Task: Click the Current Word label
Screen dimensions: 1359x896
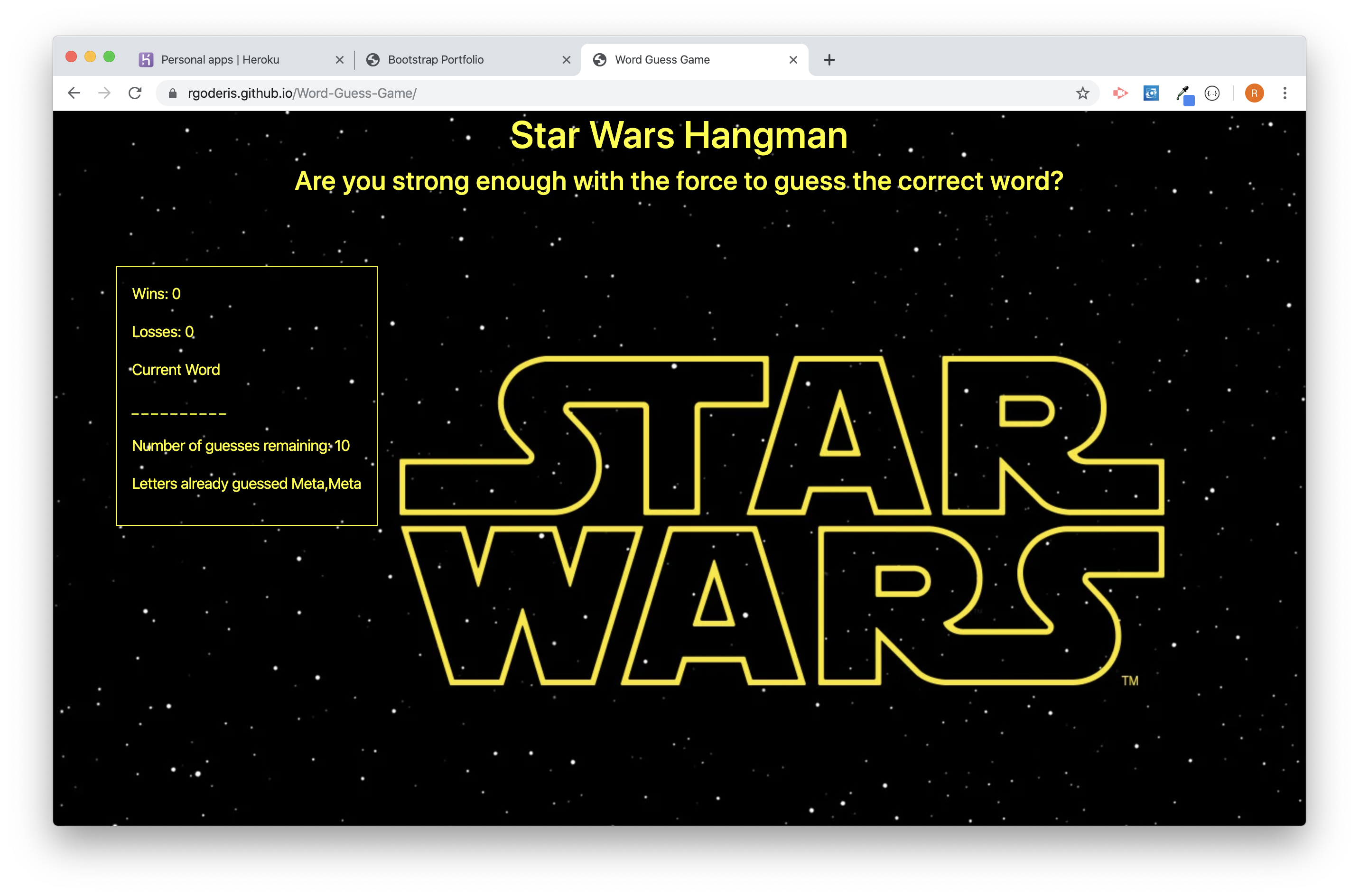Action: [x=176, y=370]
